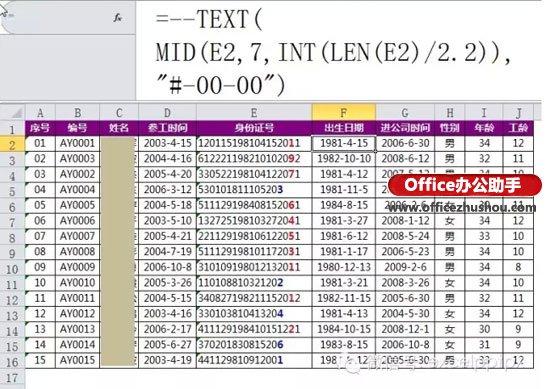
Task: Select column H header
Action: pyautogui.click(x=450, y=113)
